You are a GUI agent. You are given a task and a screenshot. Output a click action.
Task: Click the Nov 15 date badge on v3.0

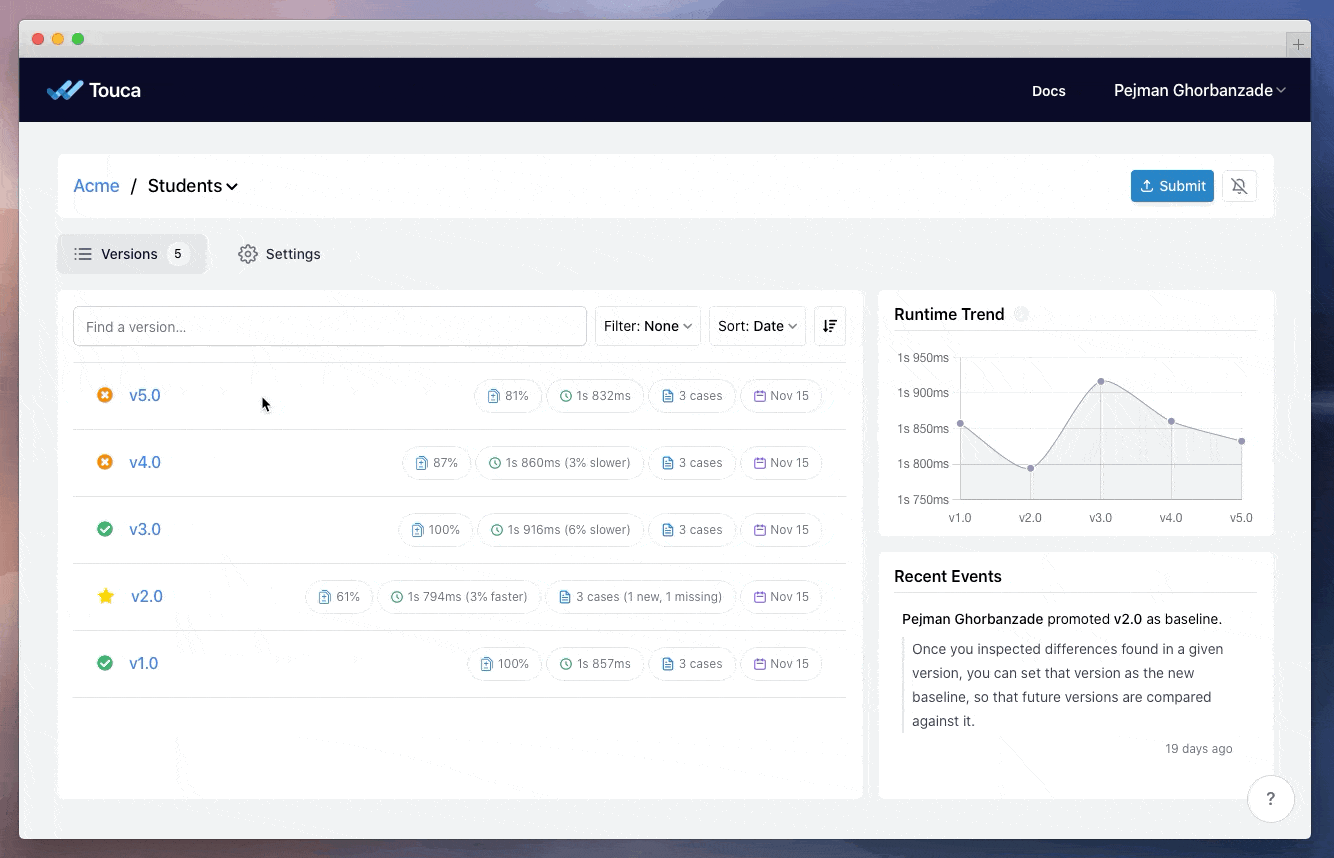781,530
